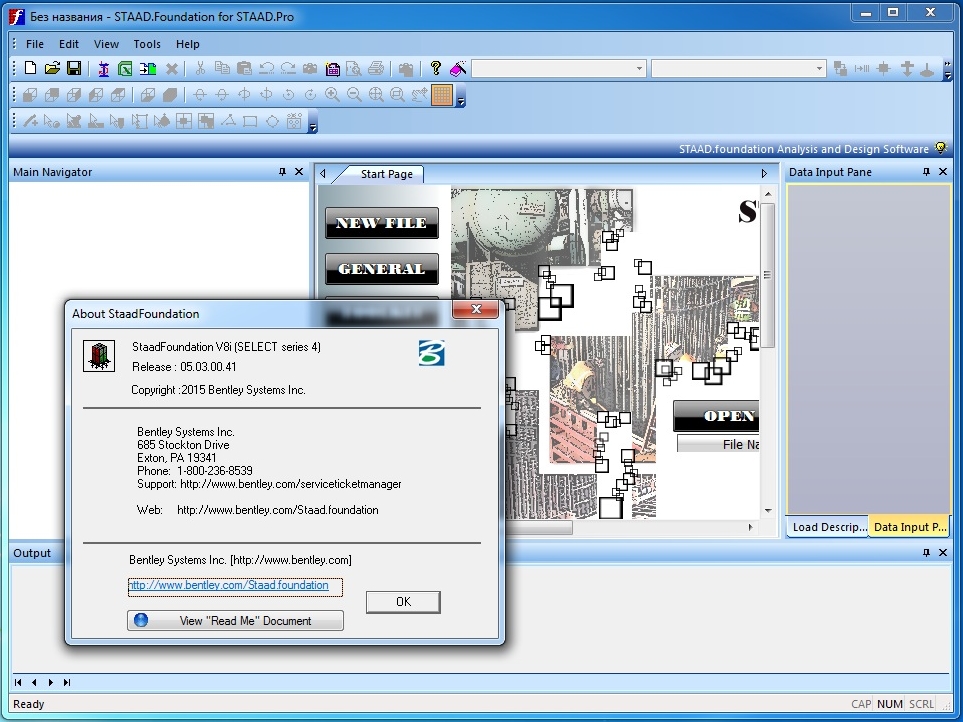Screen dimensions: 963x722
Task: Click View "Read Me" Document button
Action: (235, 620)
